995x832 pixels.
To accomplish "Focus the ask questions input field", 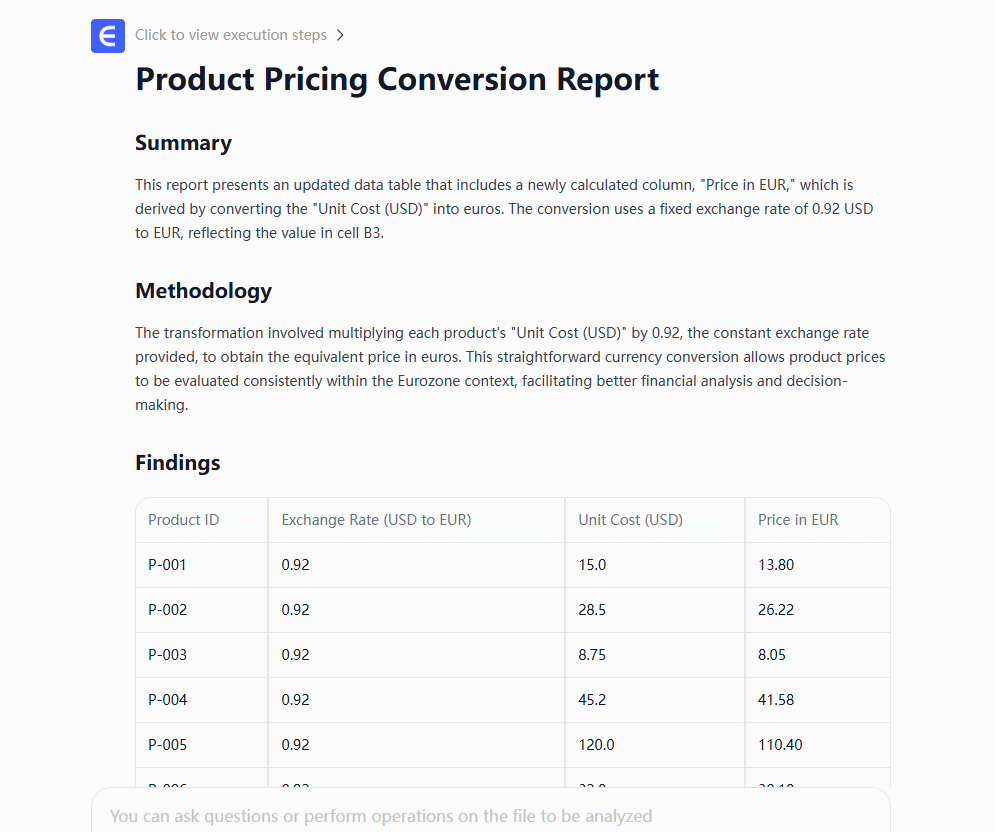I will 490,815.
